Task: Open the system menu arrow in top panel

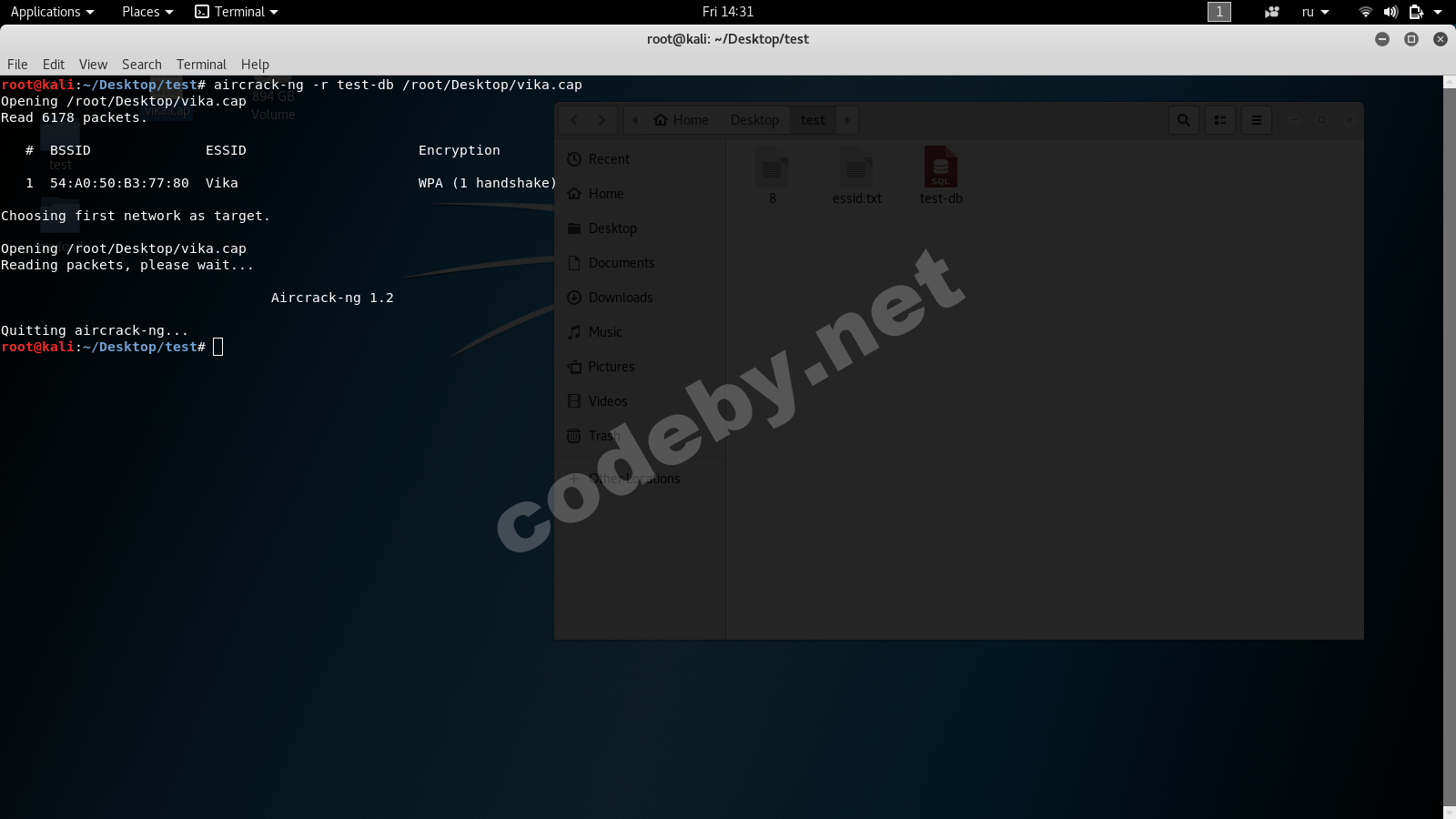Action: tap(1438, 12)
